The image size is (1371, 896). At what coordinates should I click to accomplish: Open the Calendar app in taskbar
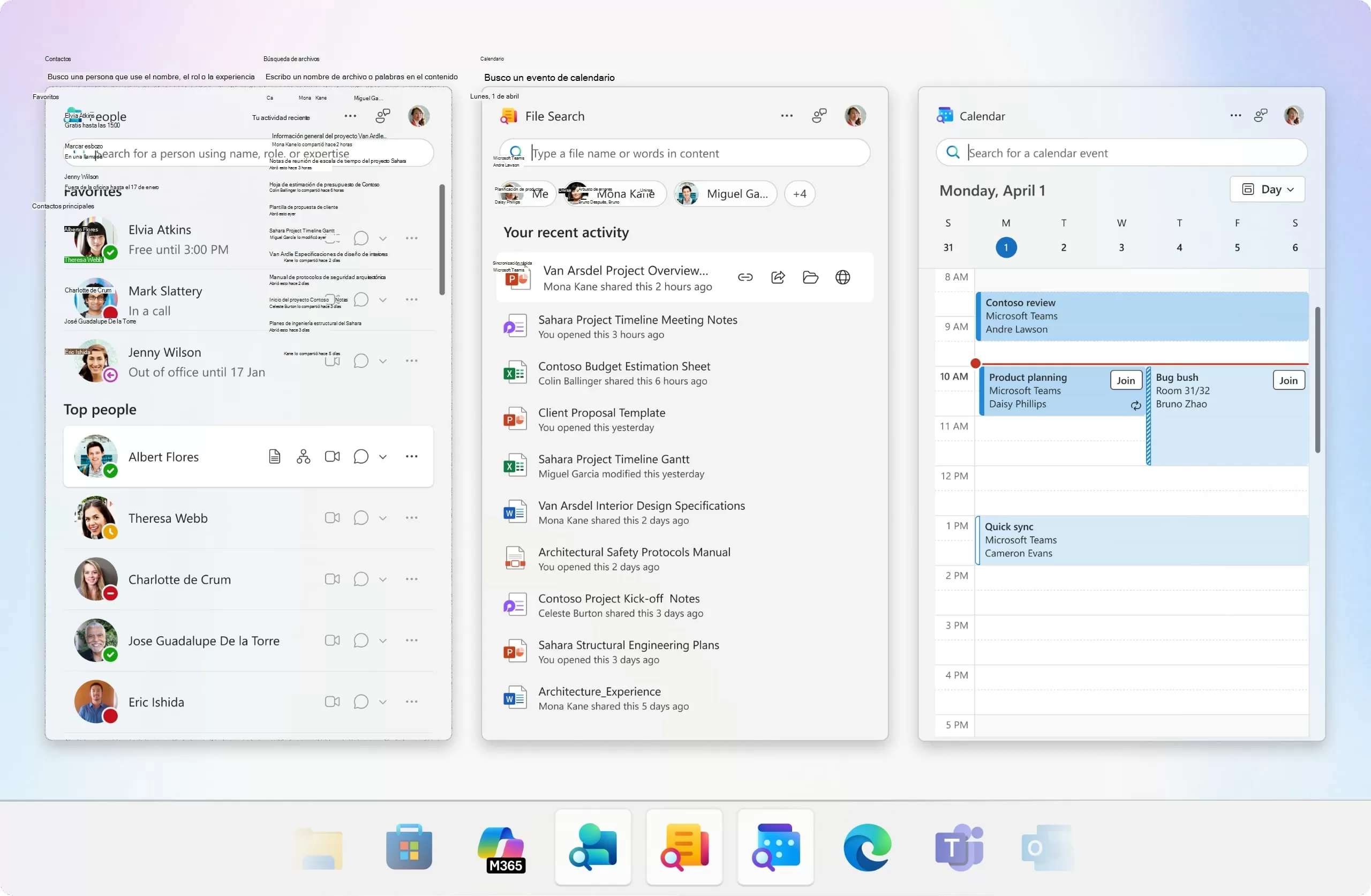(x=775, y=846)
